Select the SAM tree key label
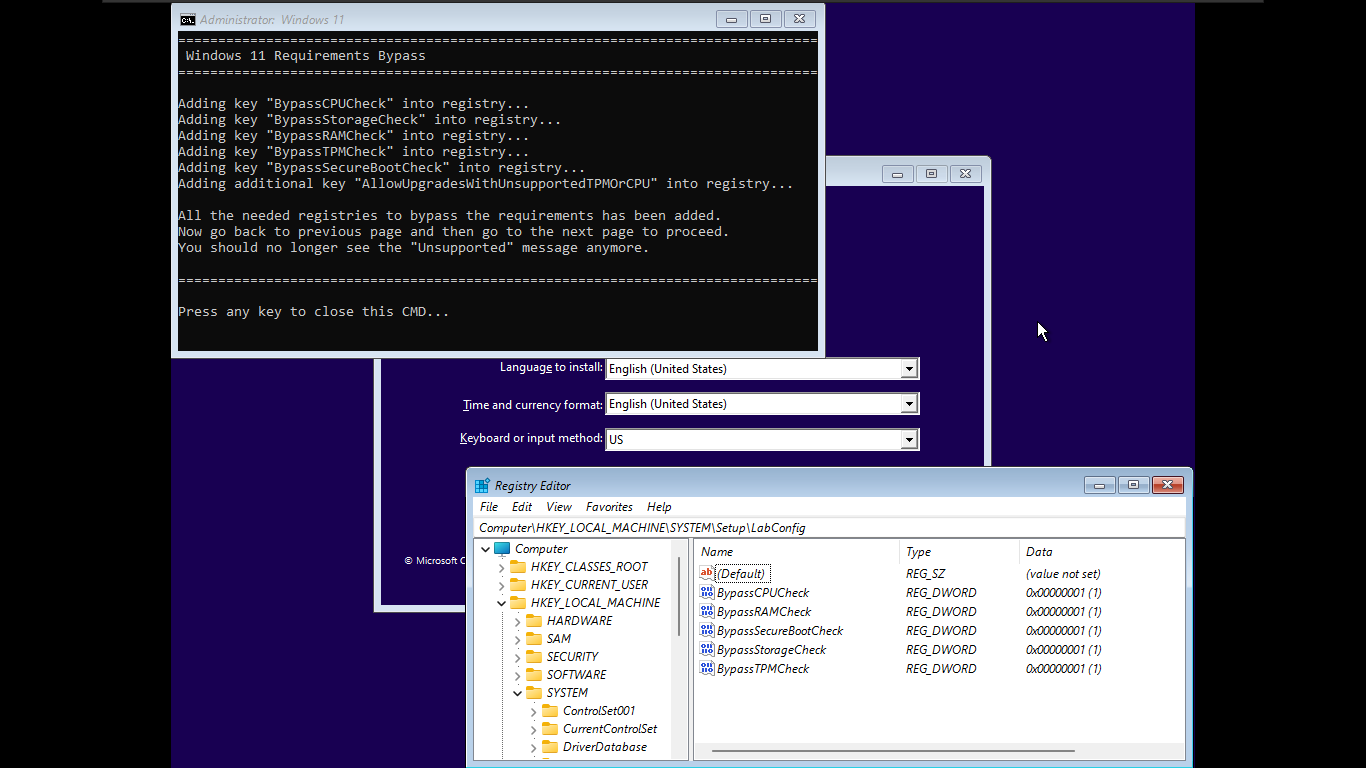 click(559, 639)
